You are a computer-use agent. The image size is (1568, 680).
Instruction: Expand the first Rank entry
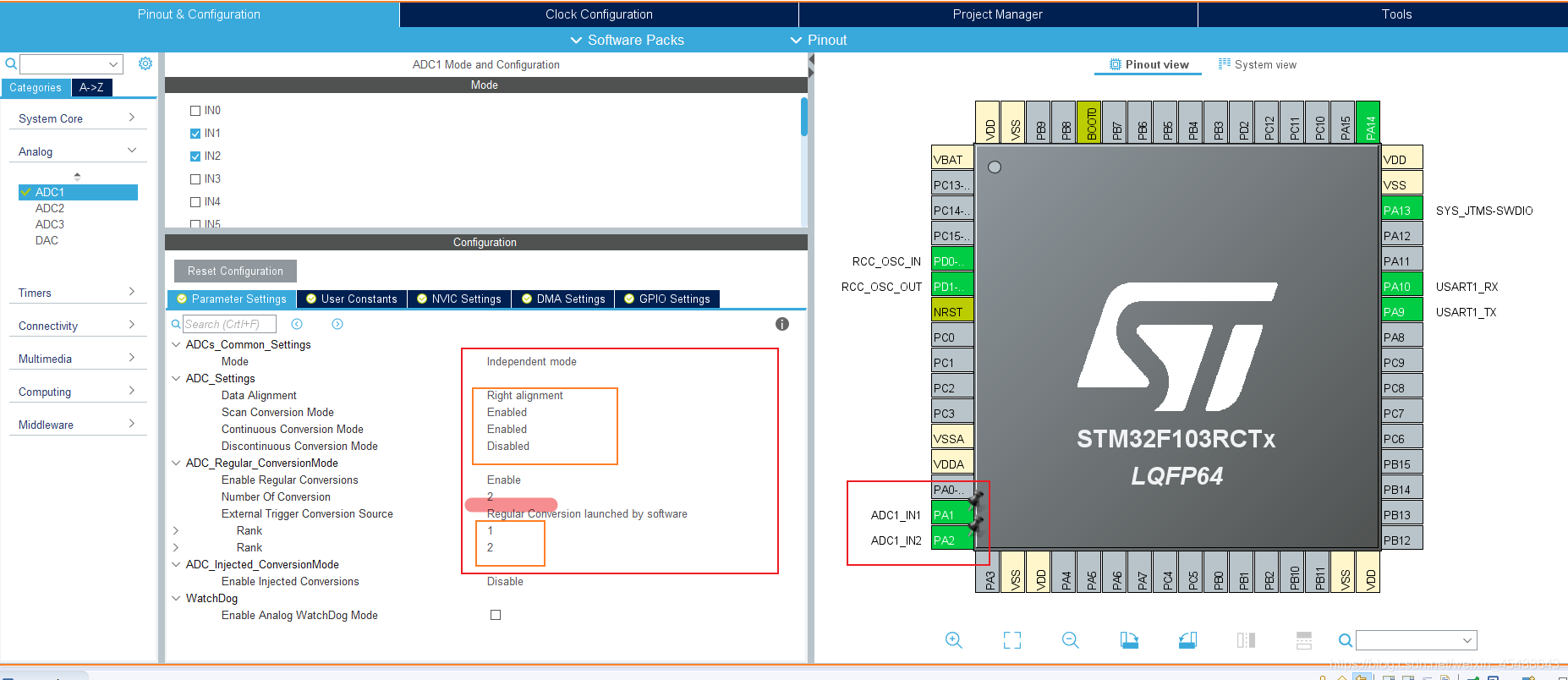click(176, 530)
